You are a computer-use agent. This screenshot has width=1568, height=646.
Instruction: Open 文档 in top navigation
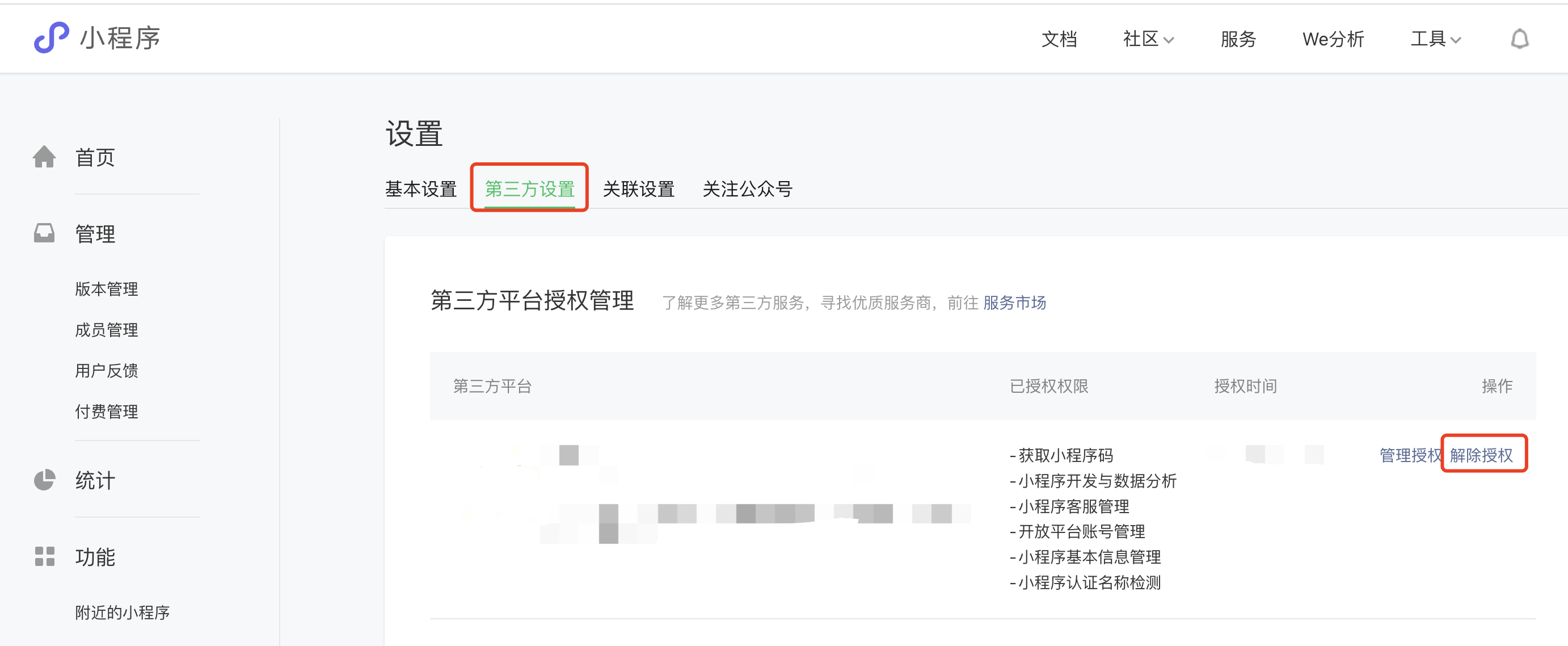pos(1059,39)
